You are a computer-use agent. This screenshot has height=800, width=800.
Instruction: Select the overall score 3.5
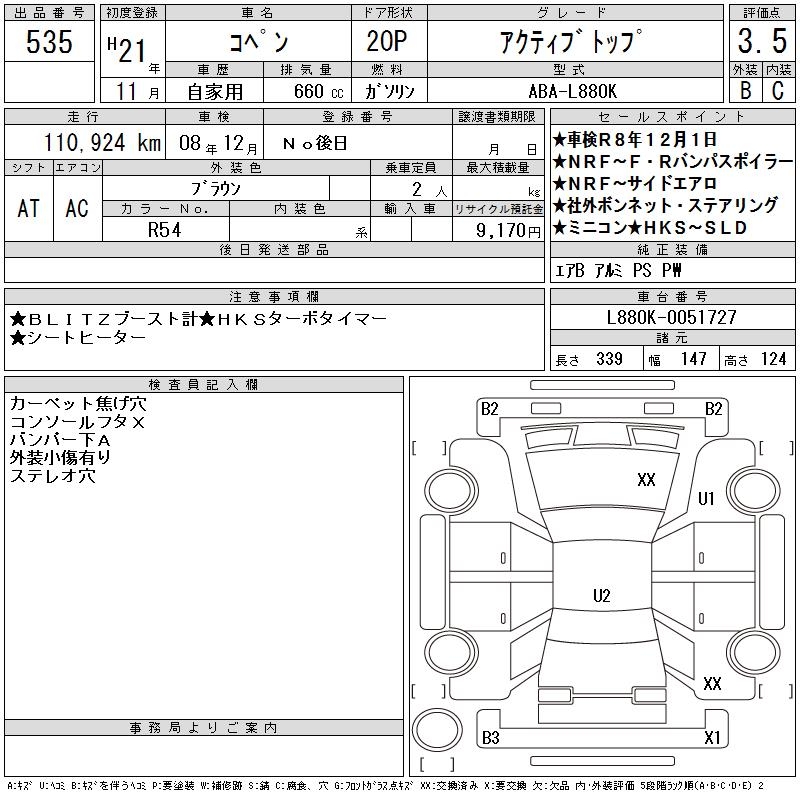(761, 42)
